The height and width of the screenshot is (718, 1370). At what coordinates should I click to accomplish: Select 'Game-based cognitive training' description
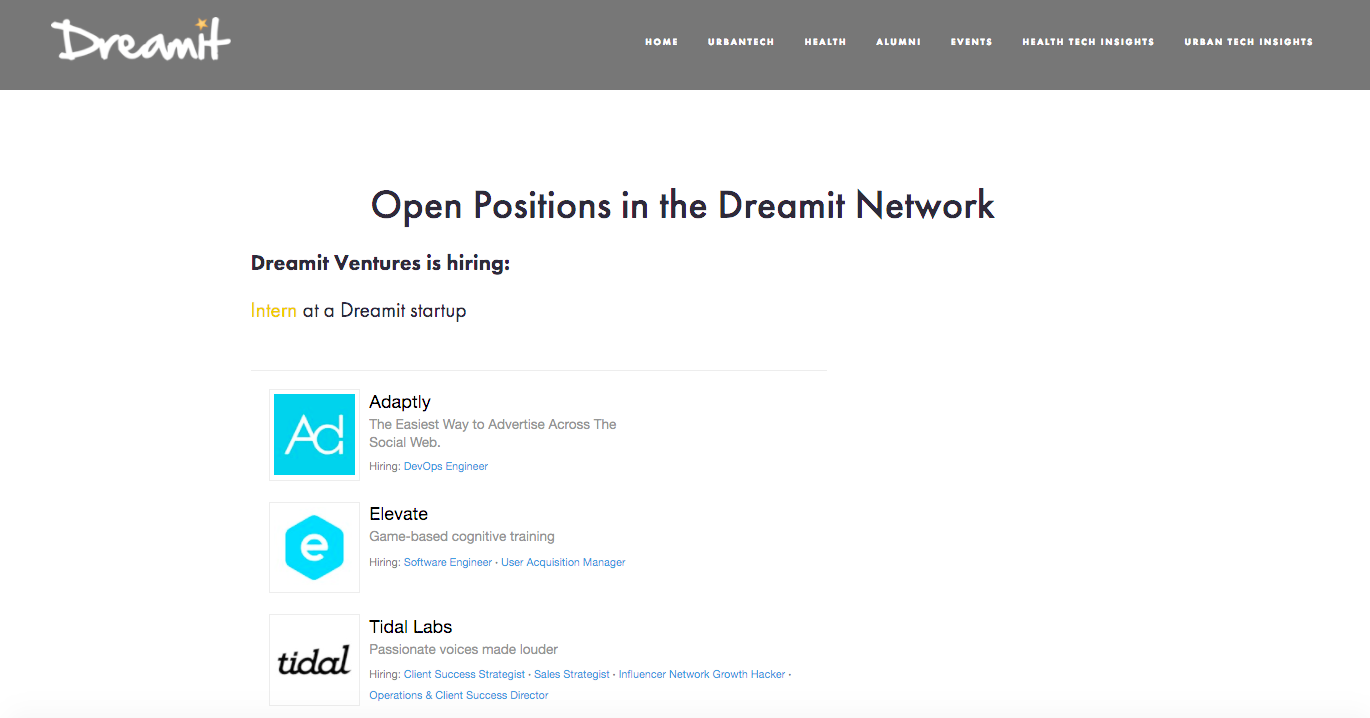pos(462,537)
